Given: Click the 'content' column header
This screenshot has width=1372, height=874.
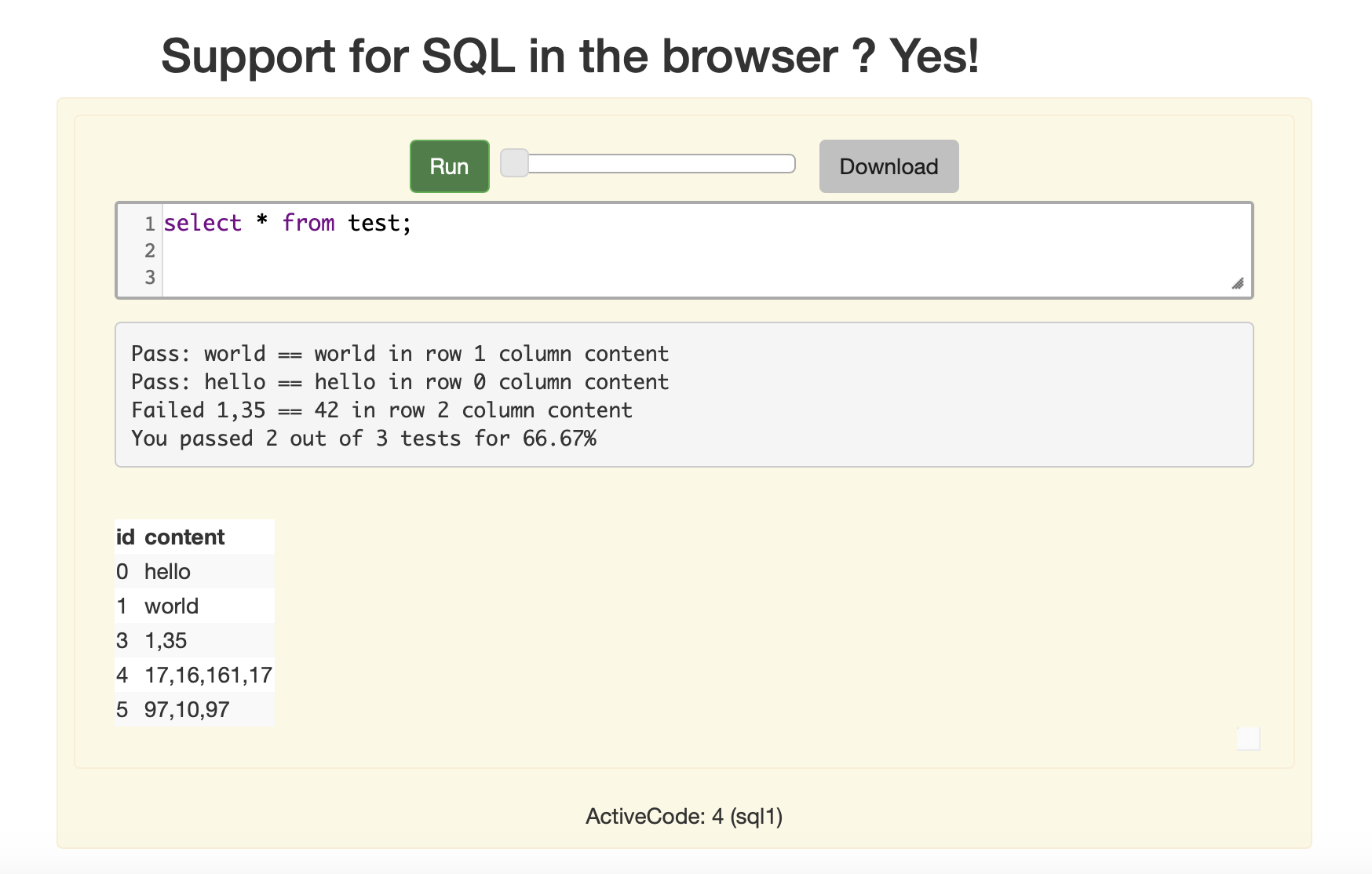Looking at the screenshot, I should point(184,537).
